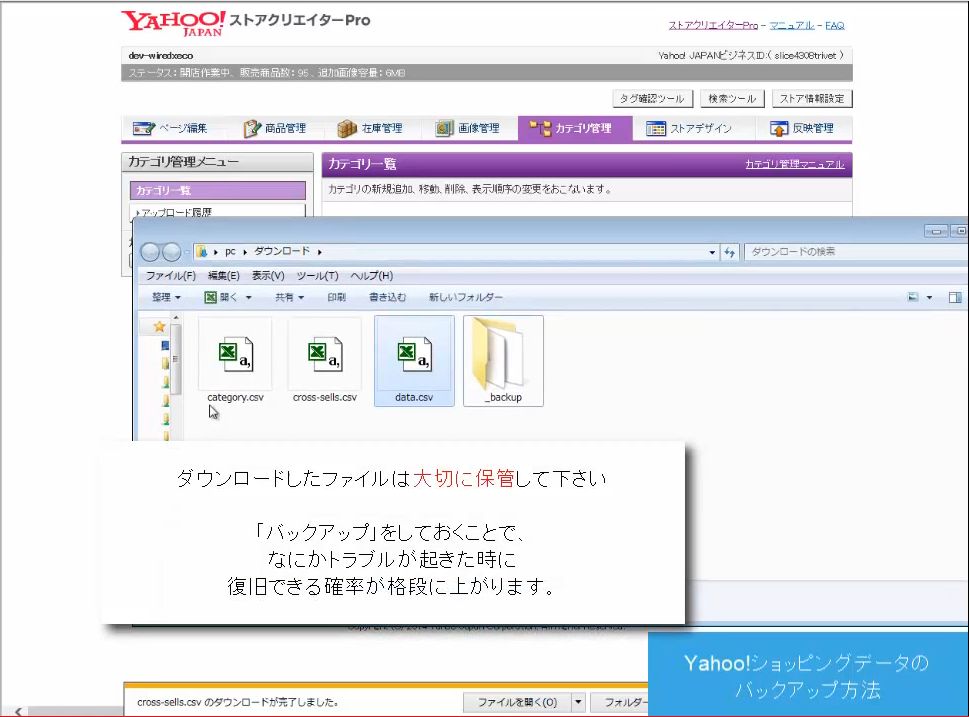Refresh the Explorer folder view
Viewport: 969px width, 717px height.
[730, 252]
